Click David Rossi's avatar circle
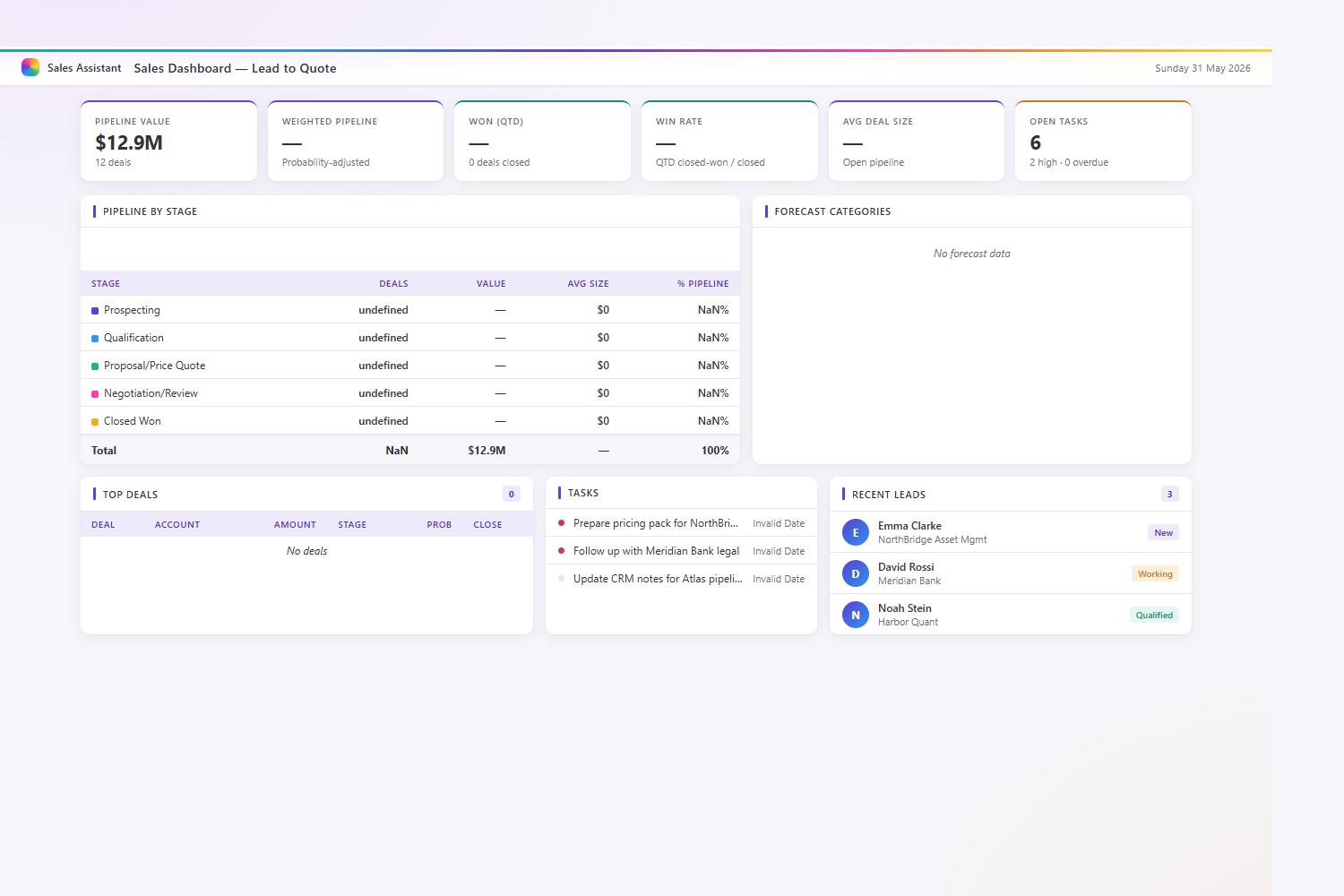 (x=856, y=573)
